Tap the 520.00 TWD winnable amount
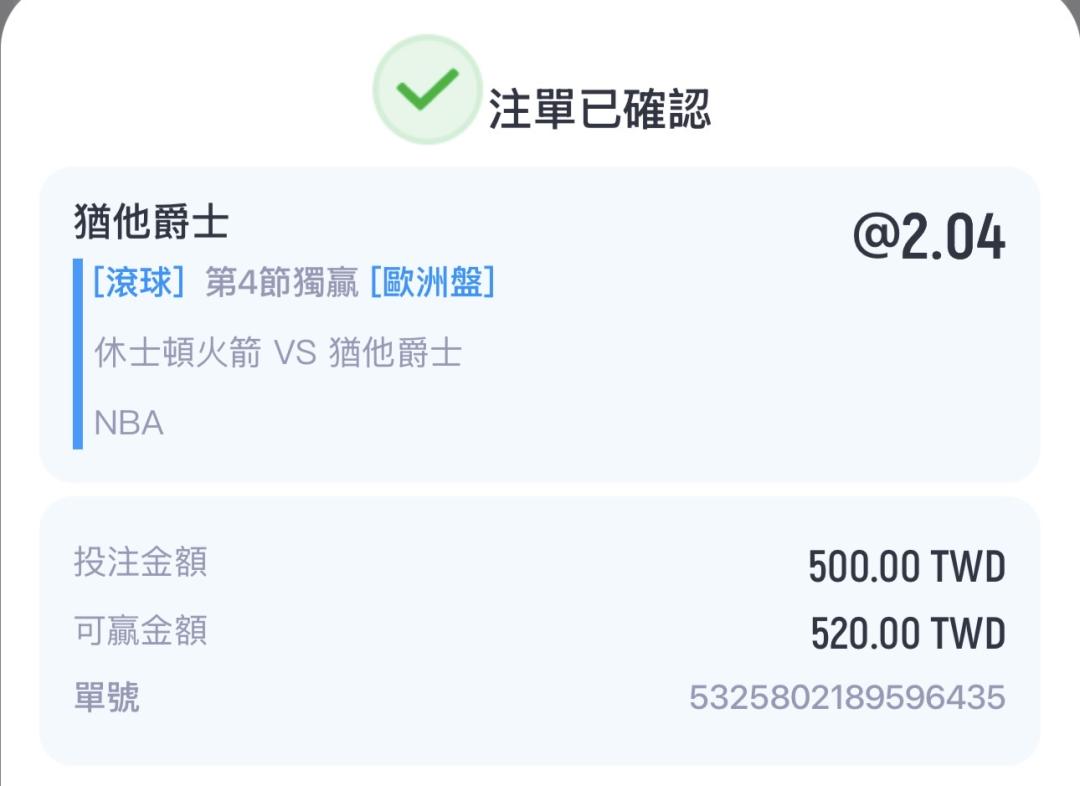1080x786 pixels. click(x=907, y=634)
